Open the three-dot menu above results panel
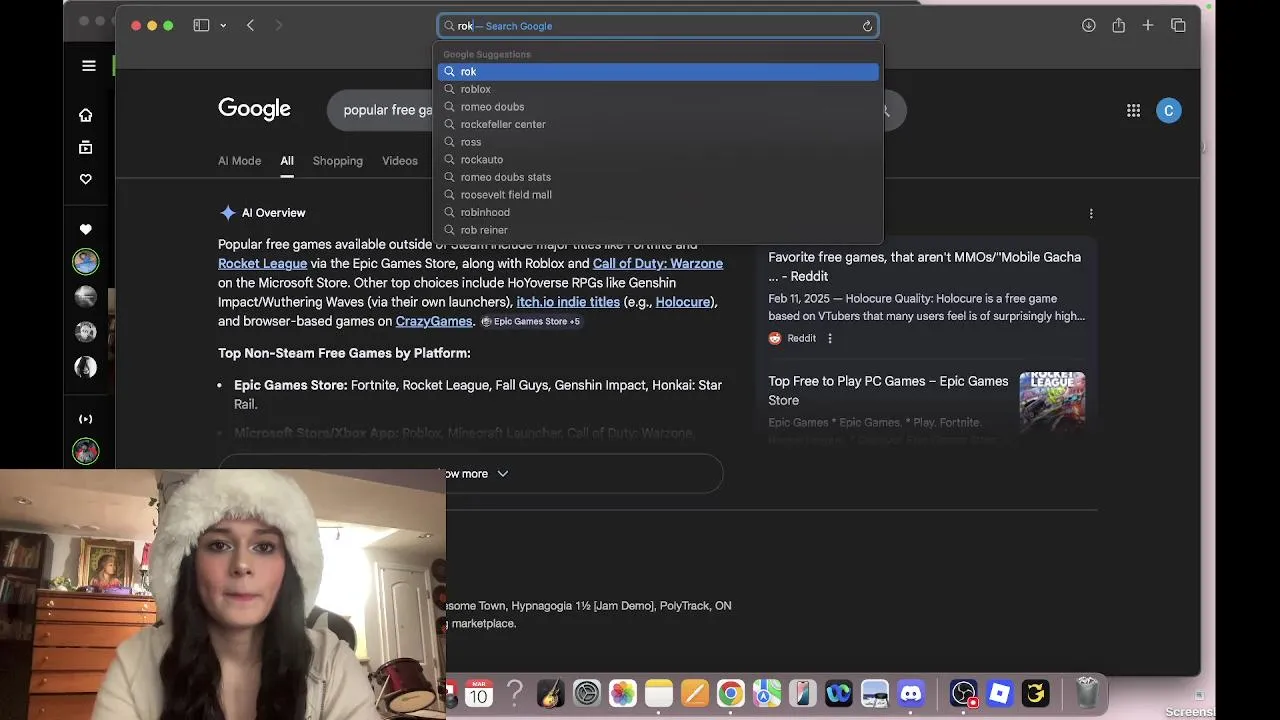The height and width of the screenshot is (720, 1280). coord(1091,213)
